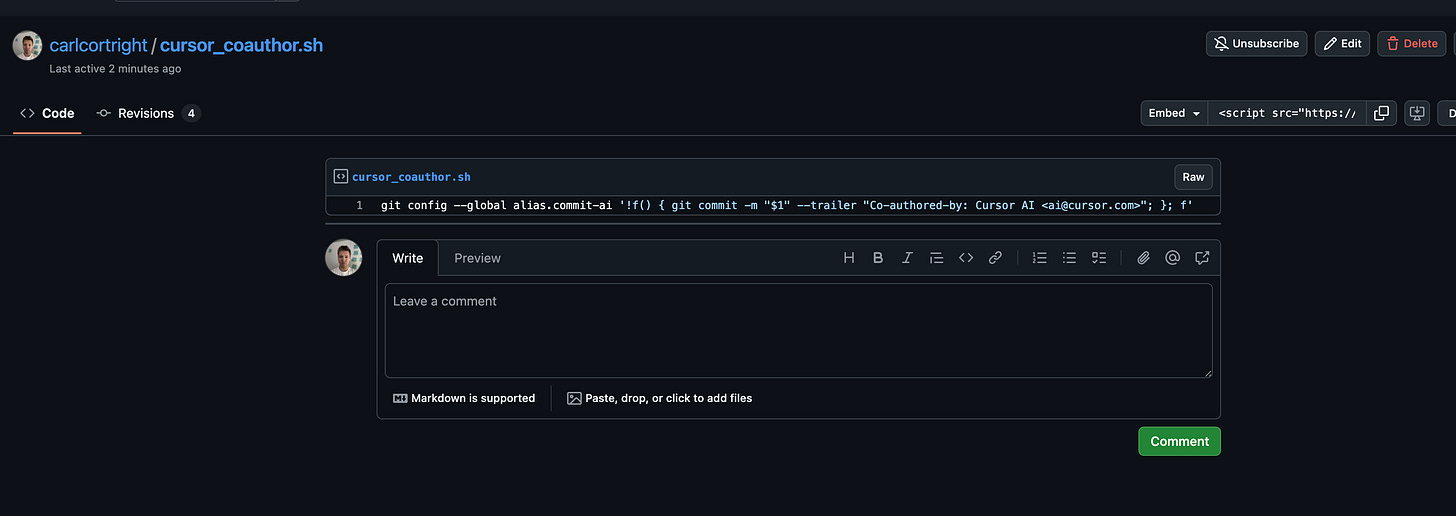
Task: Insert a quote block icon
Action: coord(937,258)
